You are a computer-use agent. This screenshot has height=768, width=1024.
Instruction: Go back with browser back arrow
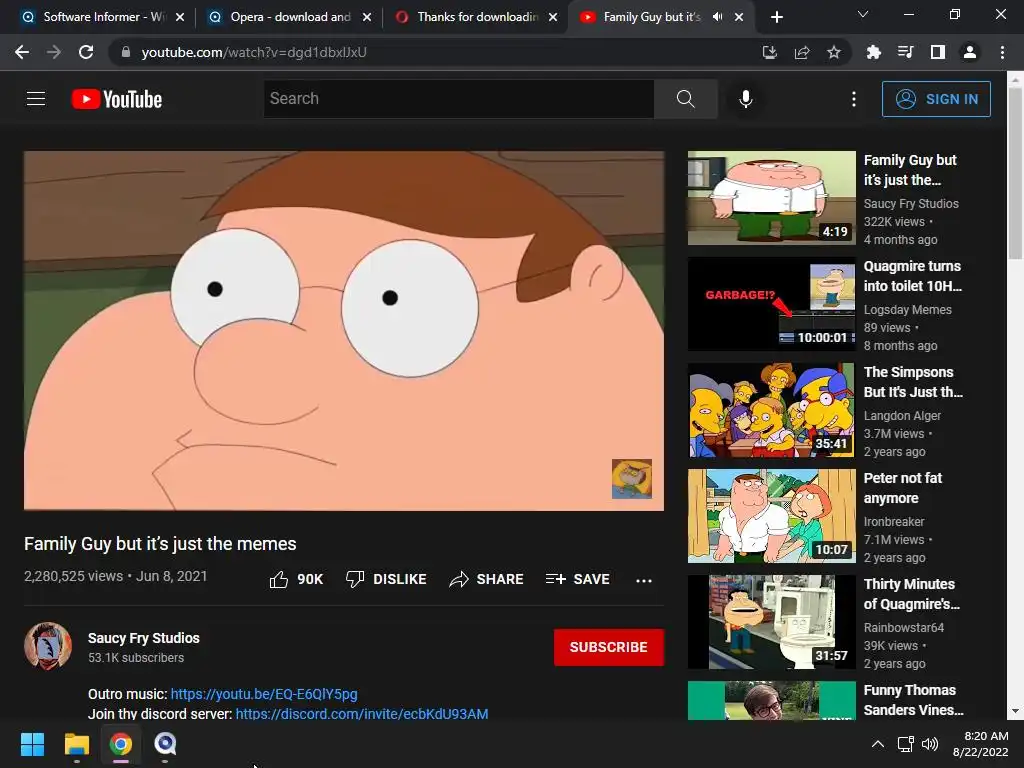pyautogui.click(x=22, y=52)
